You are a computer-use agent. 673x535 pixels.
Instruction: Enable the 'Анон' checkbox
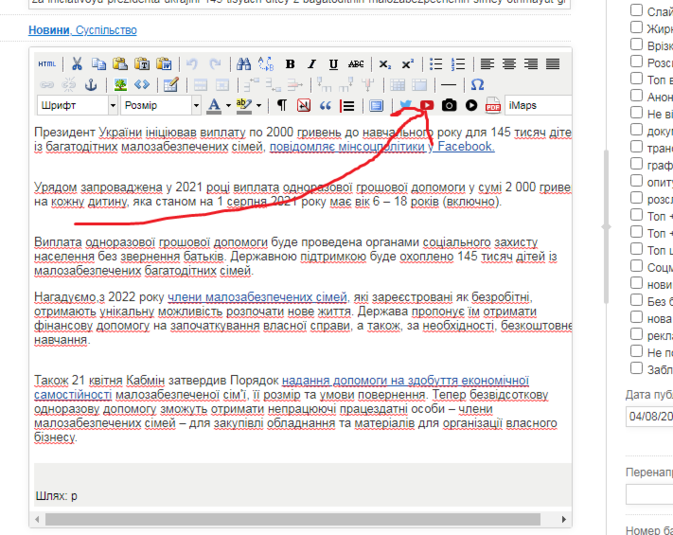tap(637, 96)
